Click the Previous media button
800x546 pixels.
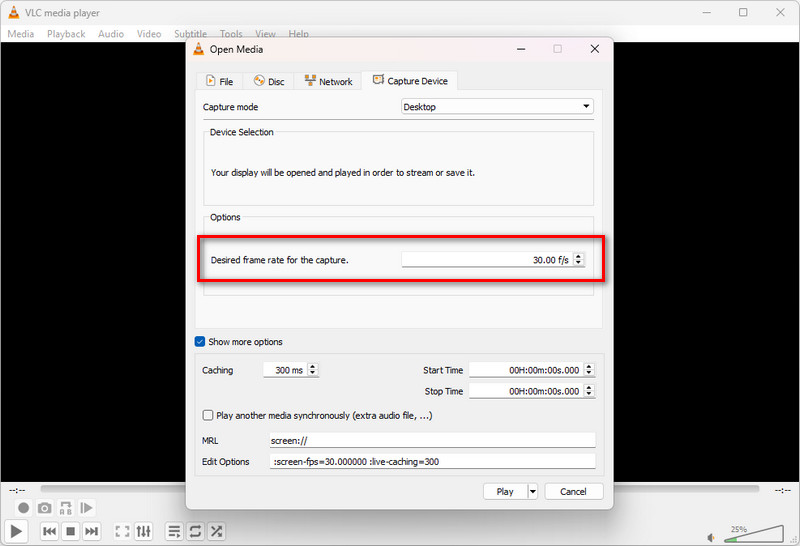(x=49, y=531)
